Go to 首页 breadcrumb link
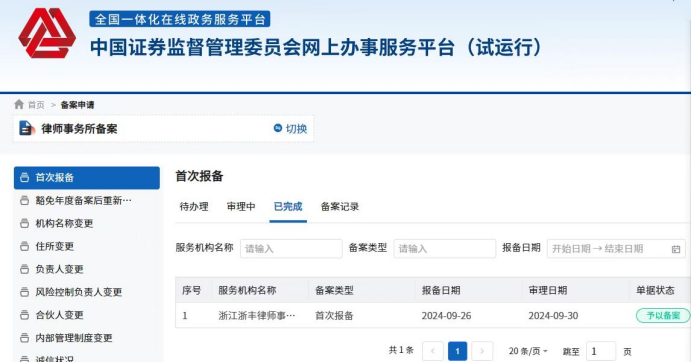Image resolution: width=692 pixels, height=362 pixels. click(36, 105)
